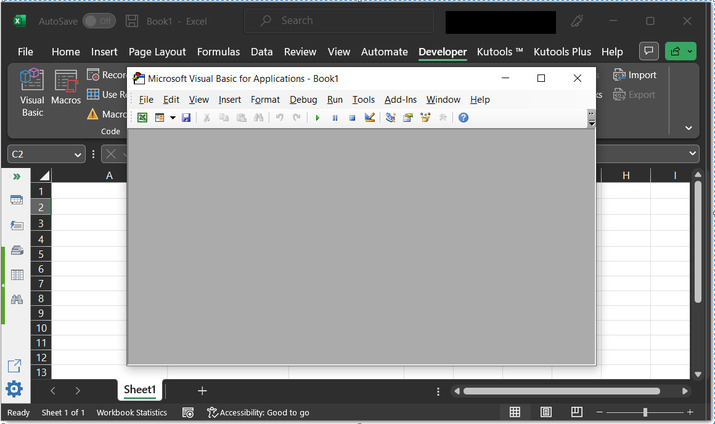This screenshot has width=715, height=424.
Task: Click Workbook Statistics in status bar
Action: pyautogui.click(x=132, y=413)
